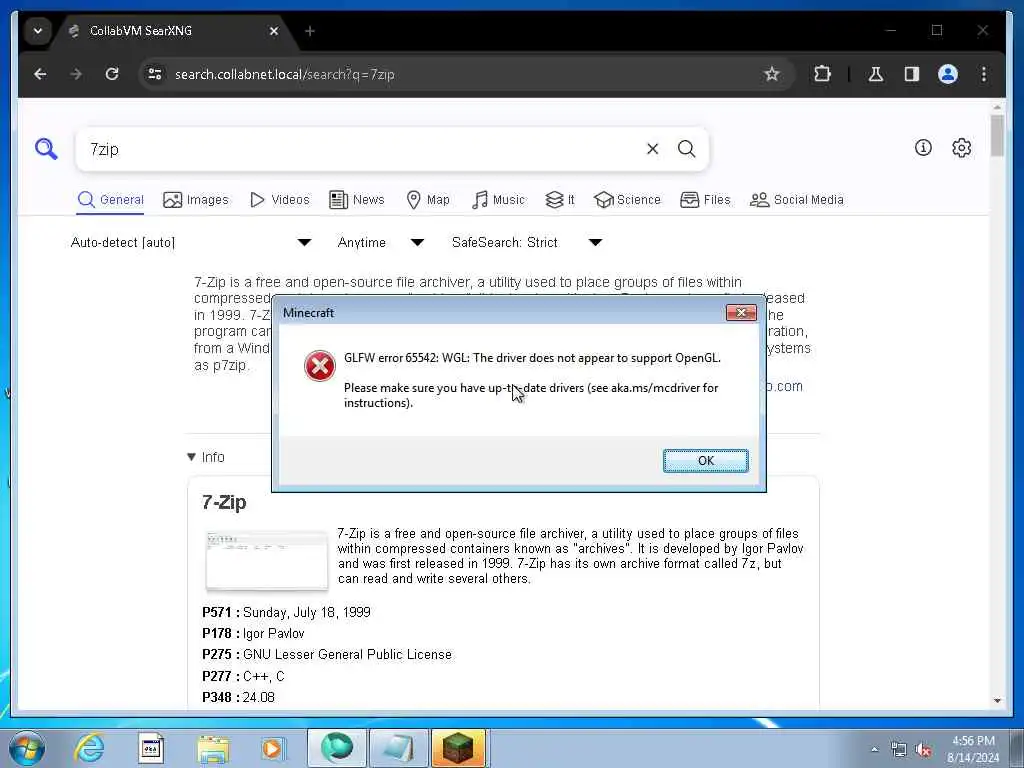This screenshot has width=1024, height=768.
Task: Show hidden tray icons arrow
Action: 874,749
